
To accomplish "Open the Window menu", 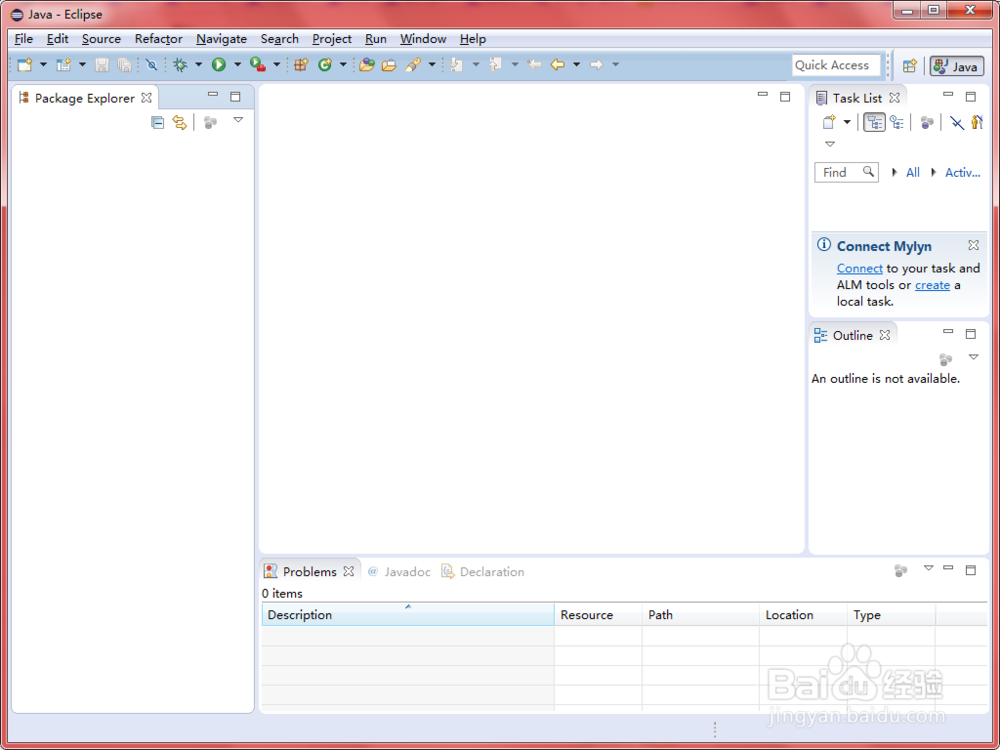I will (x=423, y=39).
